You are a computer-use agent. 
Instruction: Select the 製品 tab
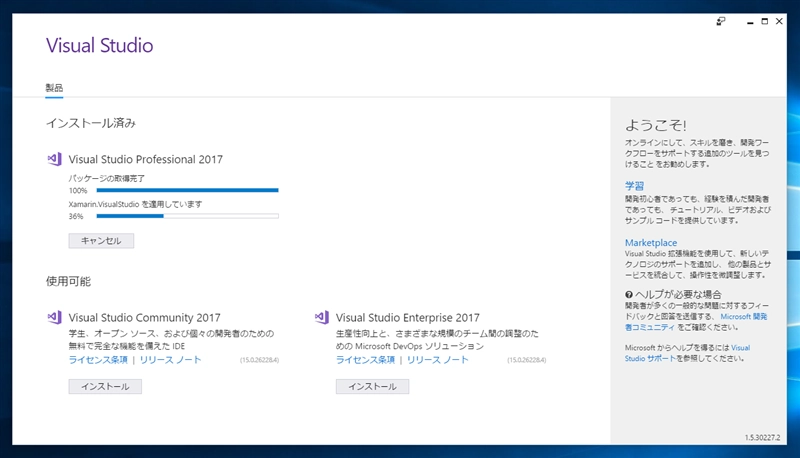click(54, 88)
